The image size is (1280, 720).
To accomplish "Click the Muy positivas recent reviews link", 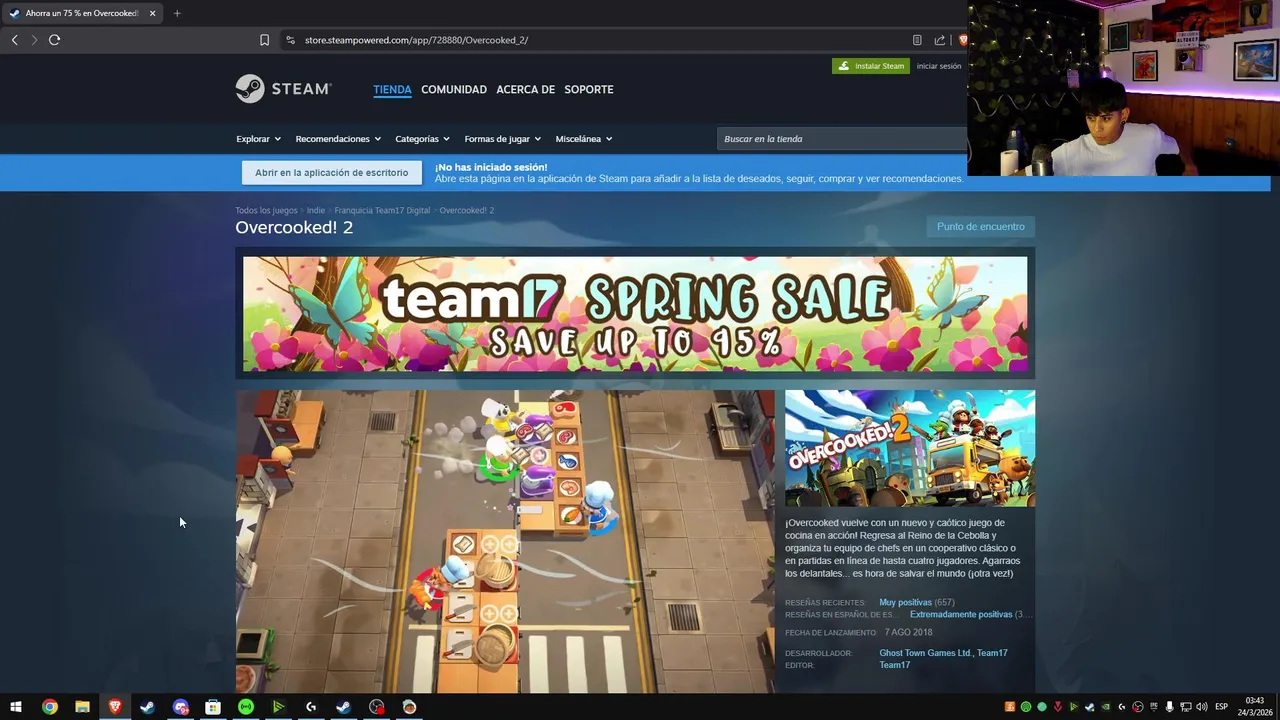I will tap(905, 603).
